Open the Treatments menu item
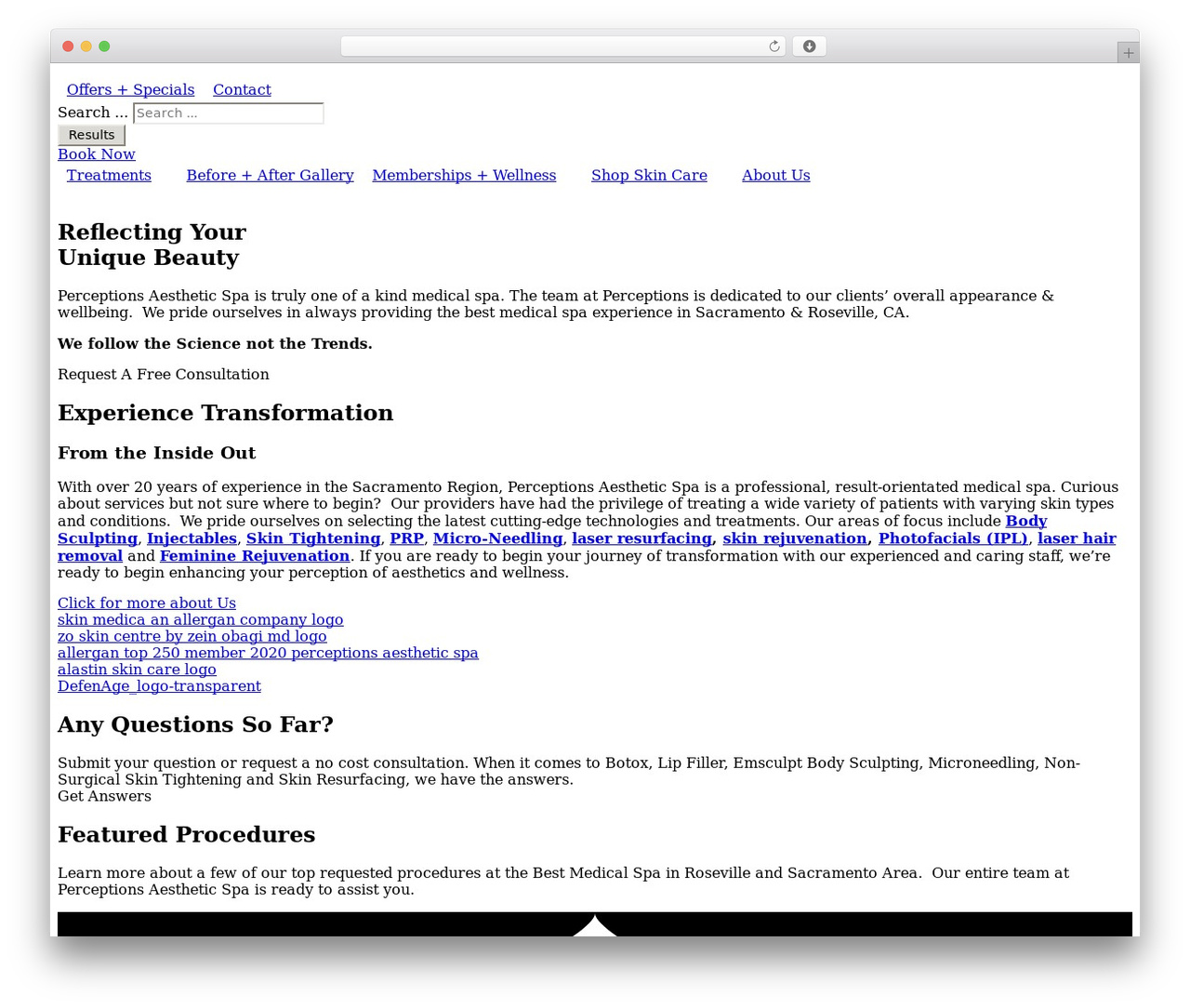 [109, 175]
